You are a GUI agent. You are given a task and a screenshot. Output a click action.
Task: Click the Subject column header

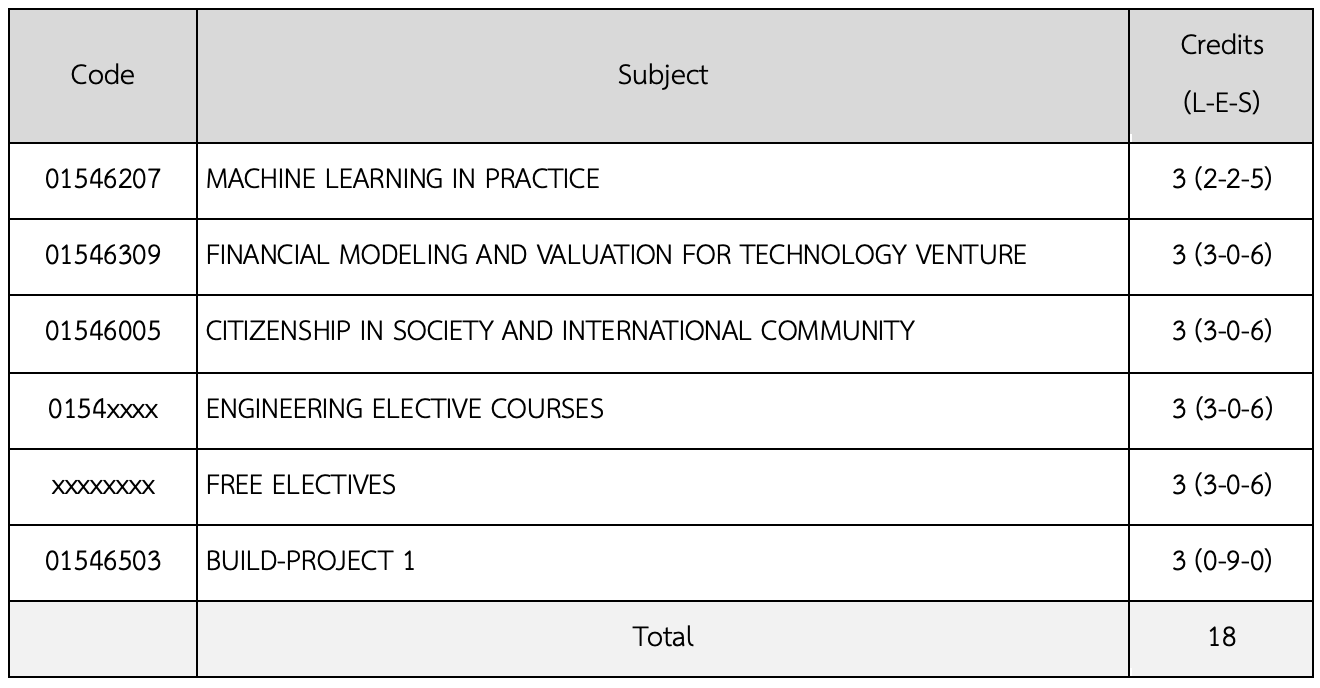(x=662, y=75)
